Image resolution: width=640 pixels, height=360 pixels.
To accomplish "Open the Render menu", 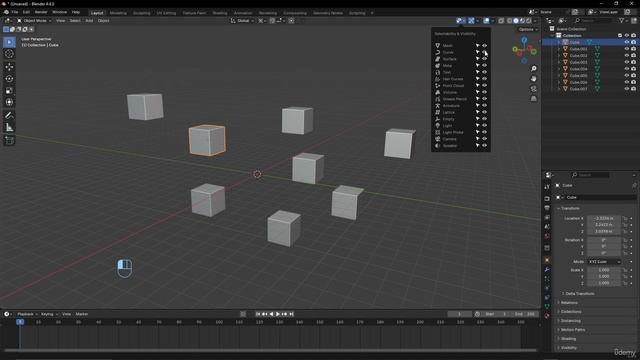I will coord(41,12).
